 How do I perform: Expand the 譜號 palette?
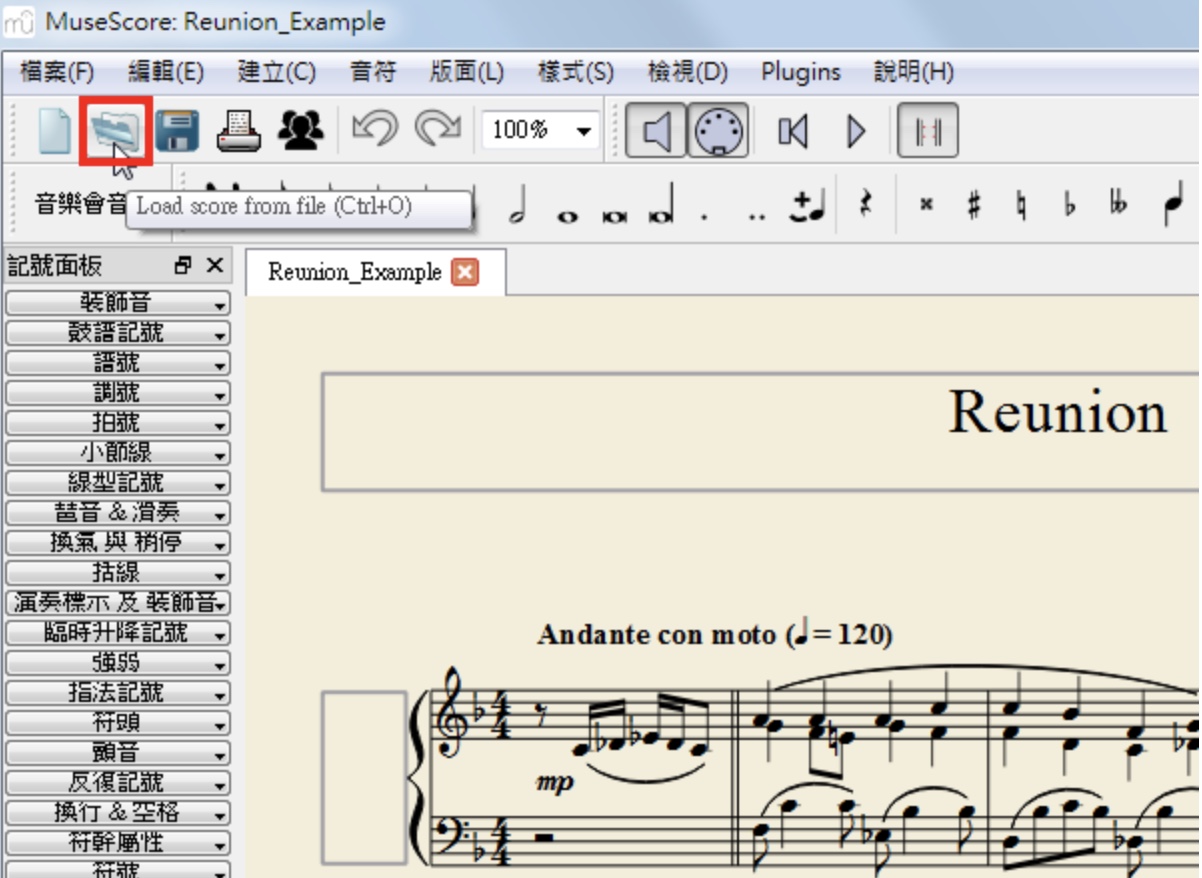pyautogui.click(x=117, y=363)
